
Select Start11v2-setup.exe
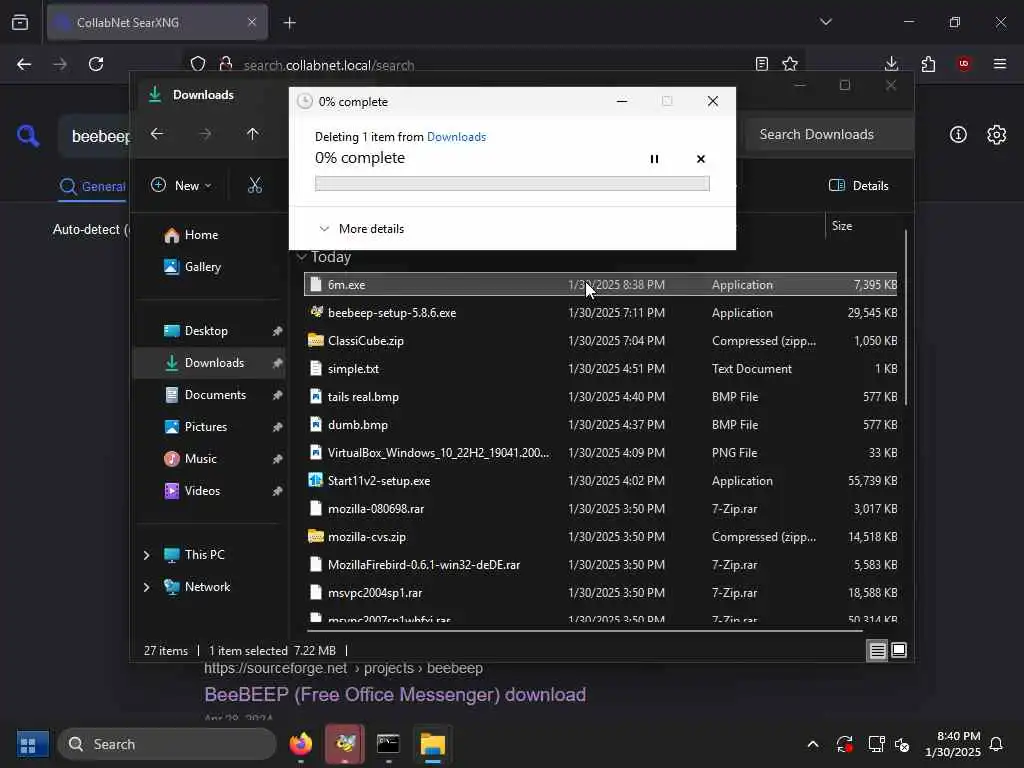(x=600, y=481)
